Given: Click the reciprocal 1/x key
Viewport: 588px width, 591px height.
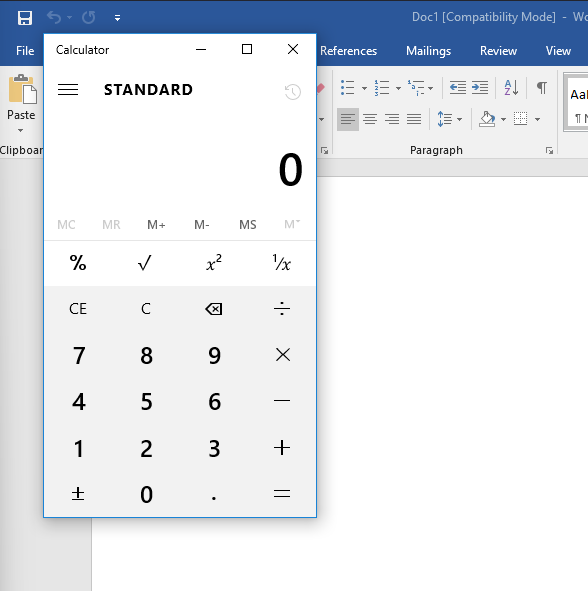Looking at the screenshot, I should 282,263.
